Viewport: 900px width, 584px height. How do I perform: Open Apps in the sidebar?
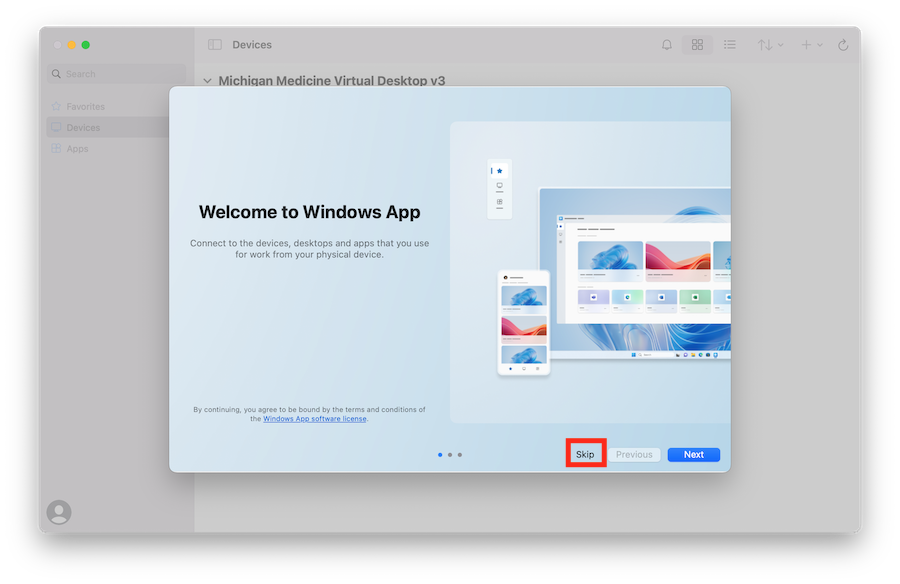pyautogui.click(x=77, y=149)
